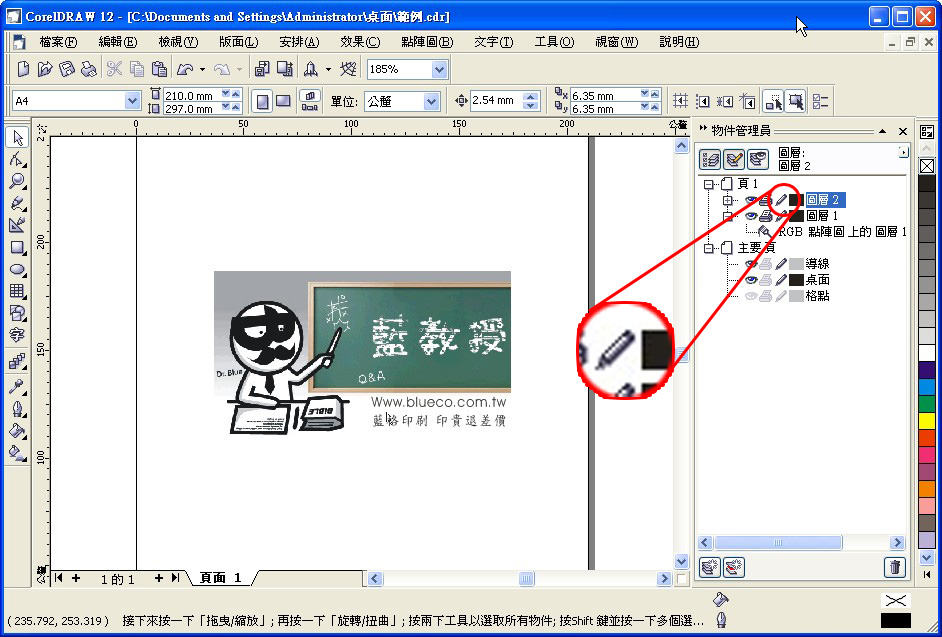
Task: Enable Snap to Grid in property bar
Action: click(680, 102)
